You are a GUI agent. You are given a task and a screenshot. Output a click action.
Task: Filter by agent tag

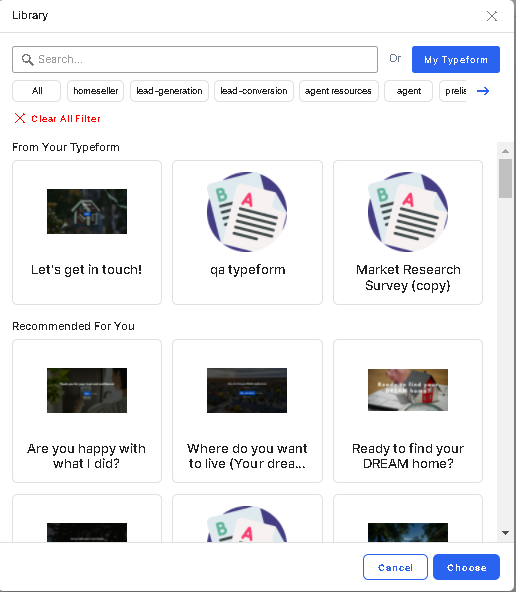(408, 91)
